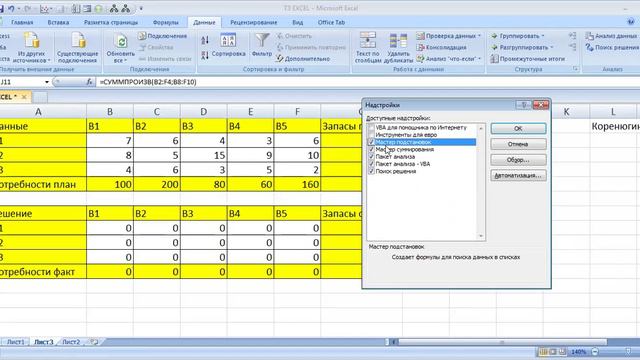Click the green round icon in quick access toolbar
This screenshot has height=360, width=640.
click(x=99, y=8)
